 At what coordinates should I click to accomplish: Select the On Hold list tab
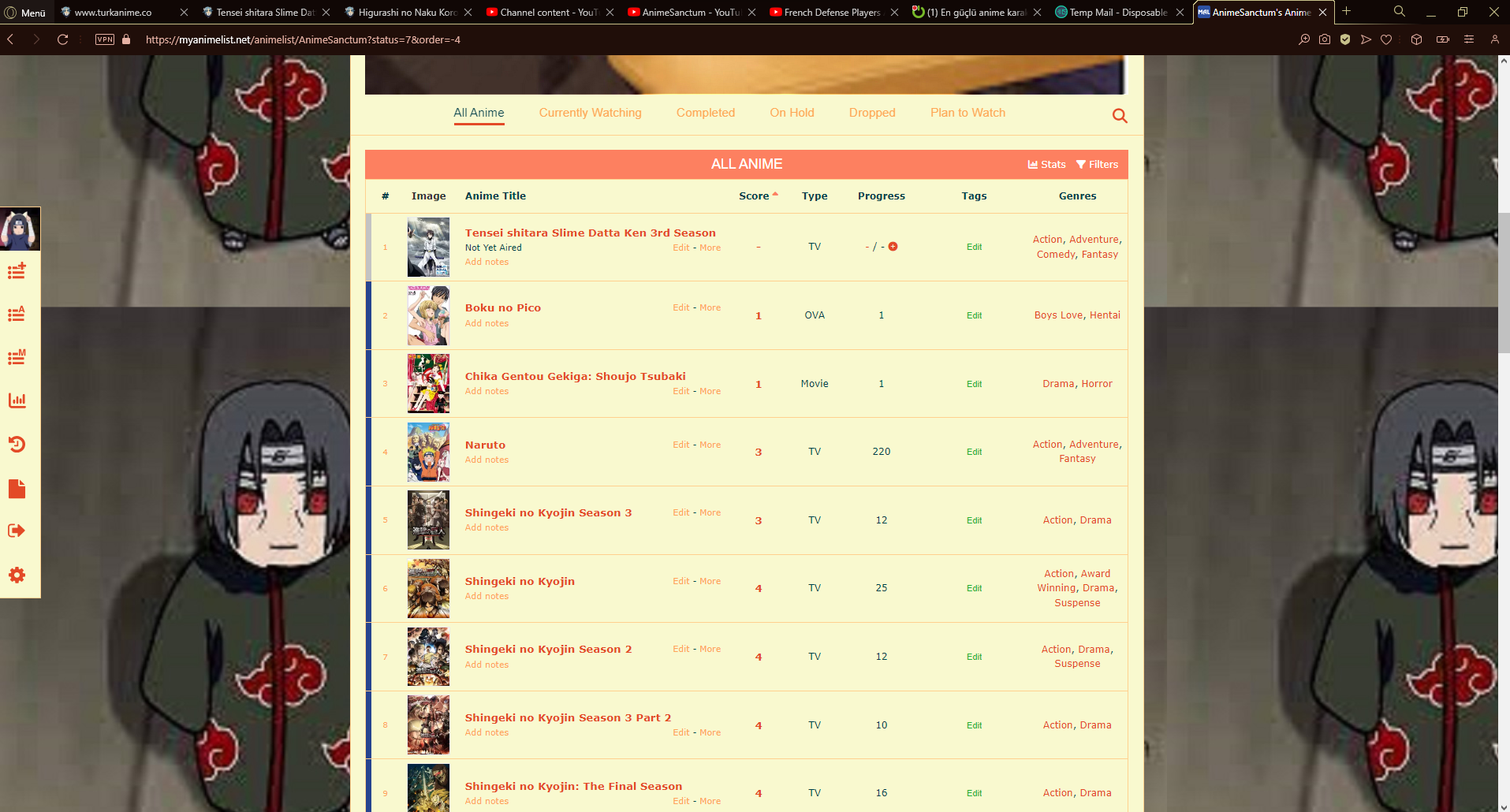click(792, 113)
